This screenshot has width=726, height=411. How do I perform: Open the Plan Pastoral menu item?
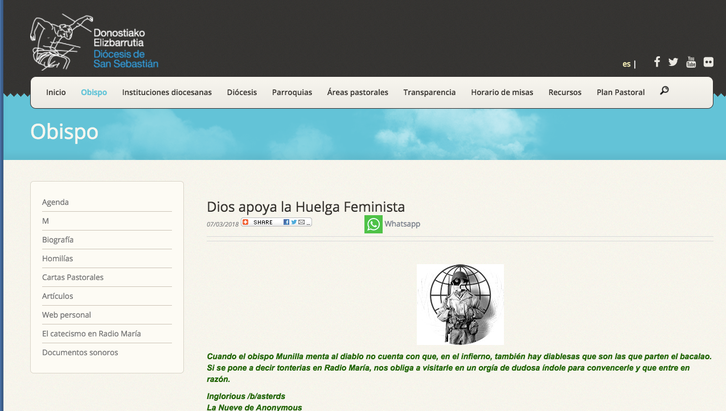point(620,92)
